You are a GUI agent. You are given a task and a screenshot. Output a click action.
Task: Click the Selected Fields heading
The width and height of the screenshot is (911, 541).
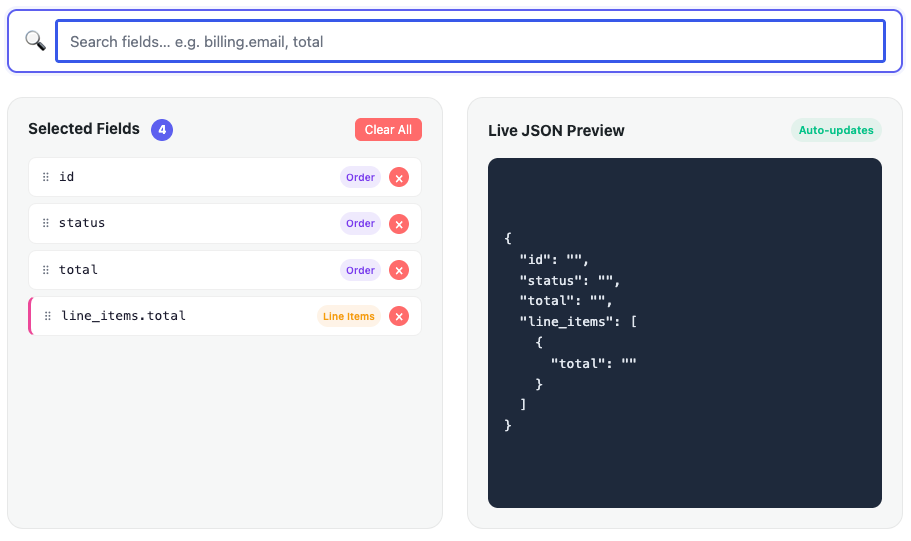(84, 129)
